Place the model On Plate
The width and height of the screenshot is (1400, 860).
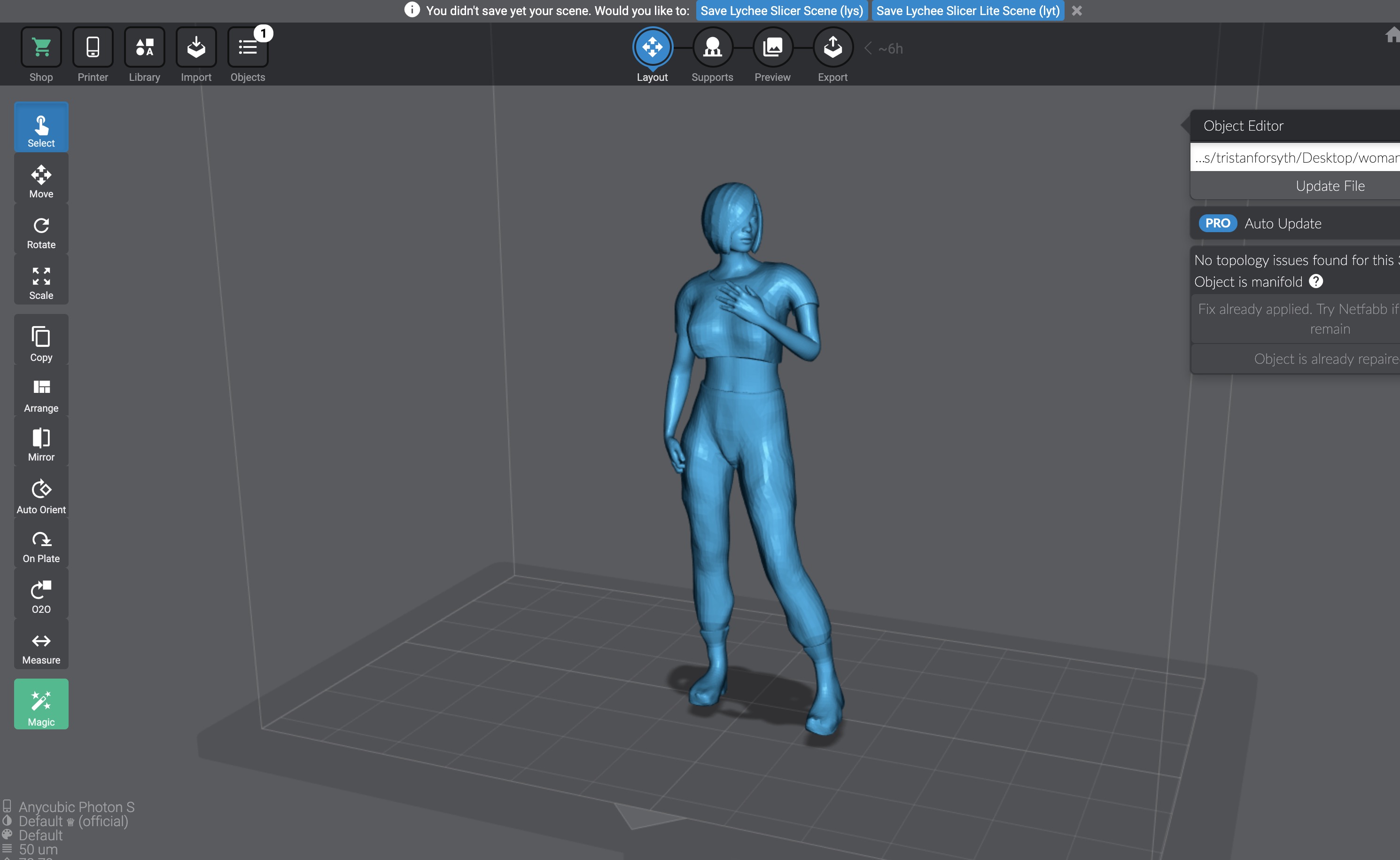click(41, 542)
